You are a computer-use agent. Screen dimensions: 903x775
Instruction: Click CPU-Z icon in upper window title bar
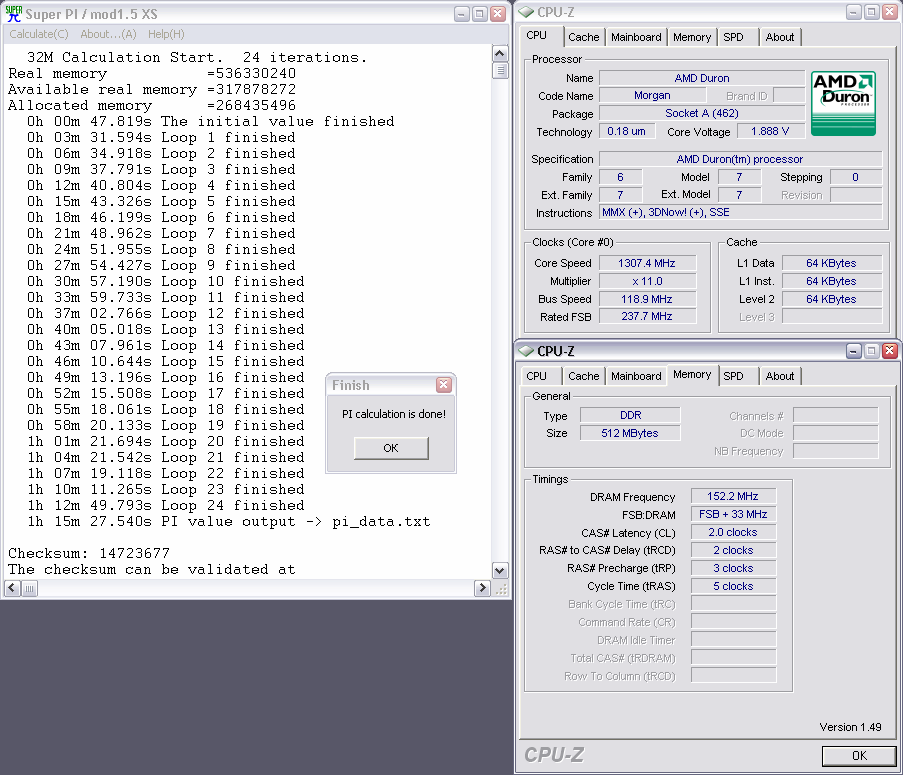526,12
